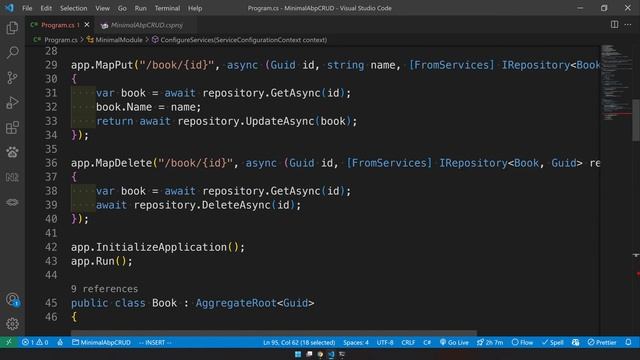Change file encoding UTF-8
This screenshot has width=640, height=360.
point(385,342)
